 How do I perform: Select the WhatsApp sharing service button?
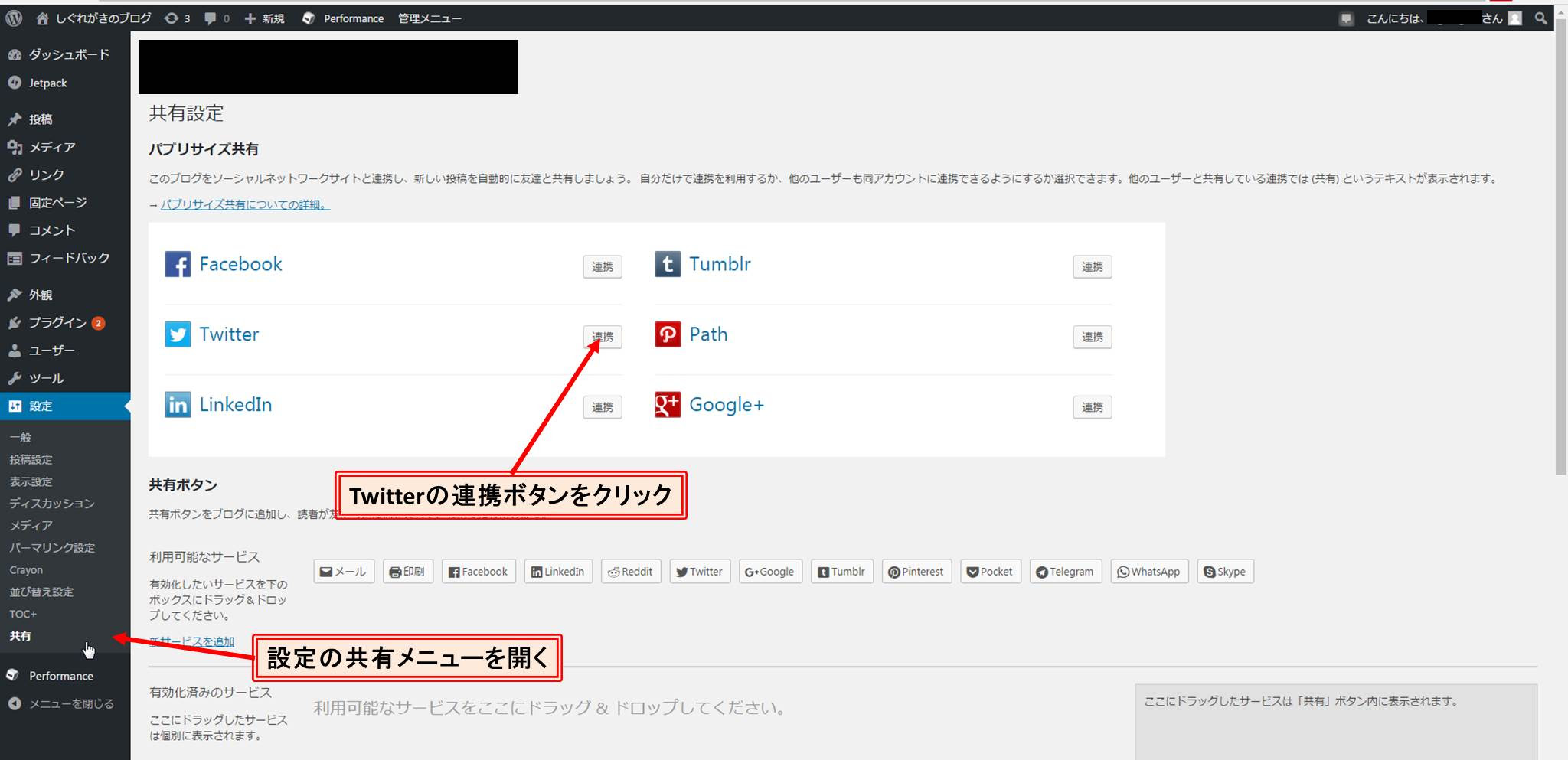[x=1149, y=572]
